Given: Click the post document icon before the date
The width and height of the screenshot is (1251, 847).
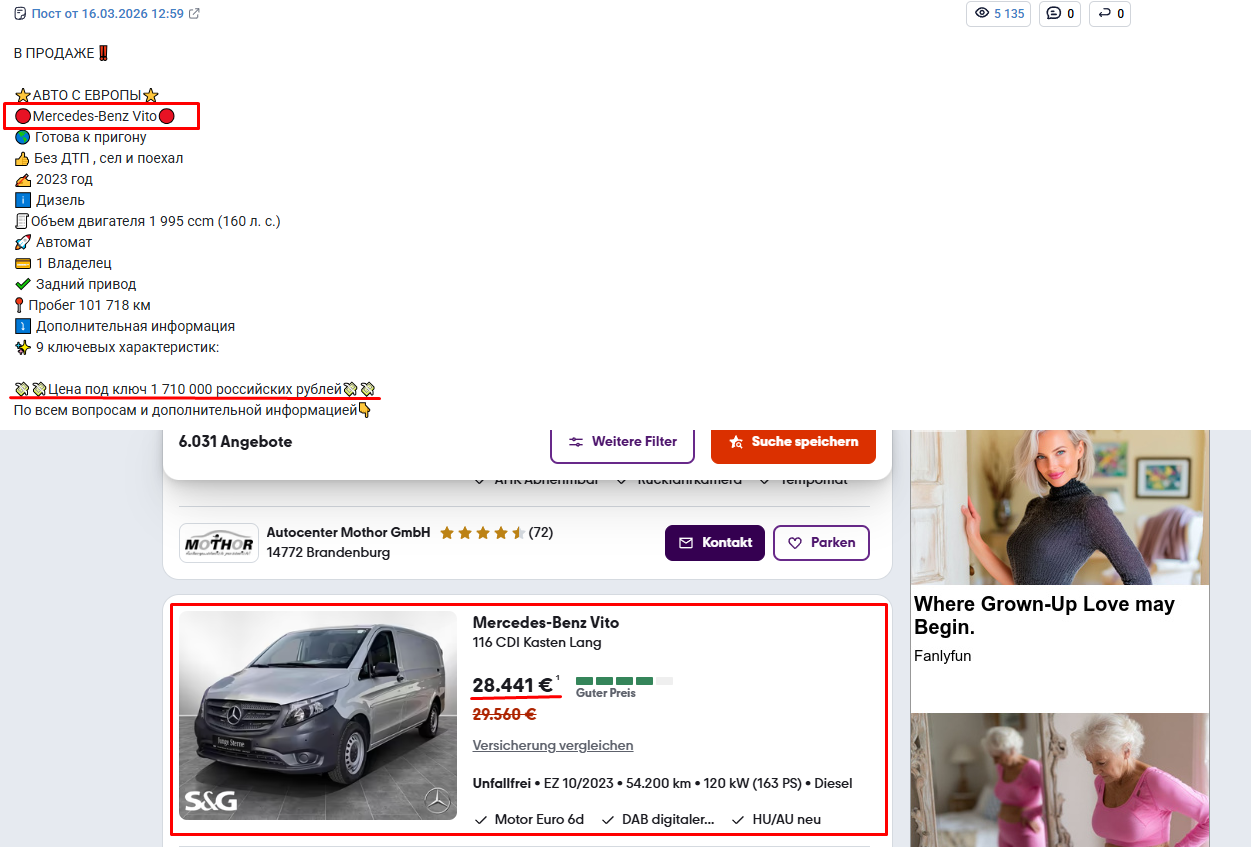Looking at the screenshot, I should click(20, 14).
